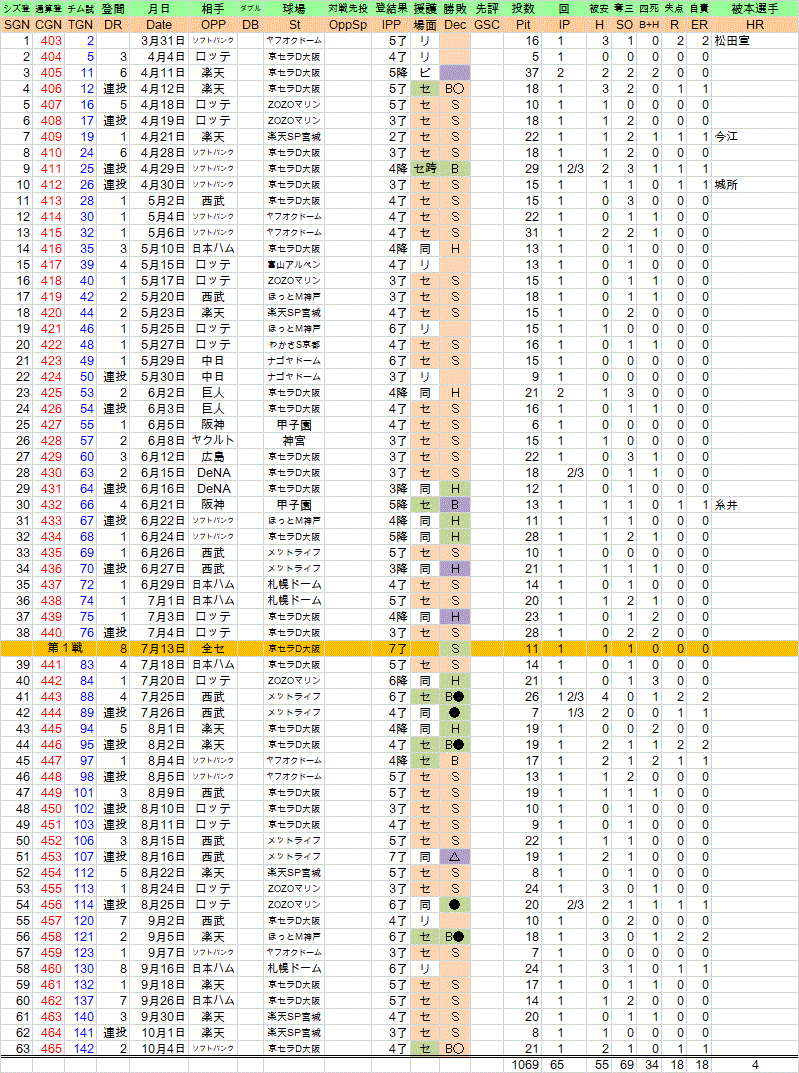Select the 広島 opponent cell
This screenshot has height=1073, width=799.
point(213,456)
